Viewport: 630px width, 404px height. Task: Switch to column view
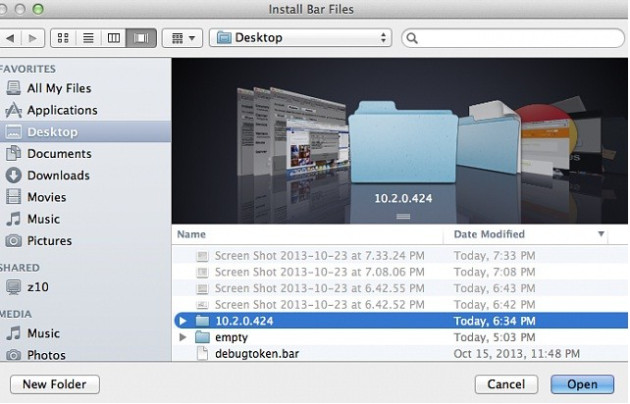(x=114, y=38)
